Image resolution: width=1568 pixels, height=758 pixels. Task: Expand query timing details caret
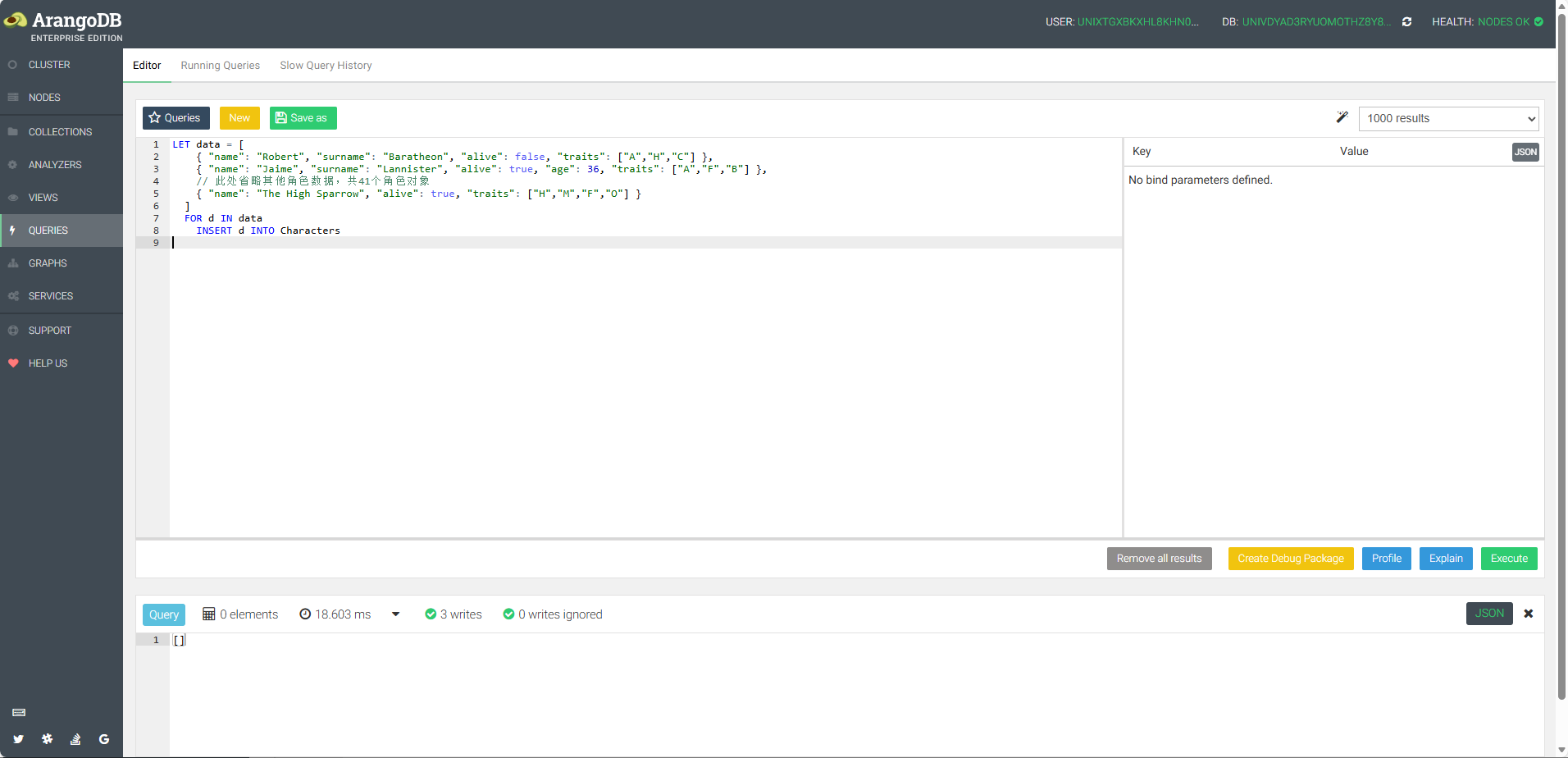click(x=396, y=614)
